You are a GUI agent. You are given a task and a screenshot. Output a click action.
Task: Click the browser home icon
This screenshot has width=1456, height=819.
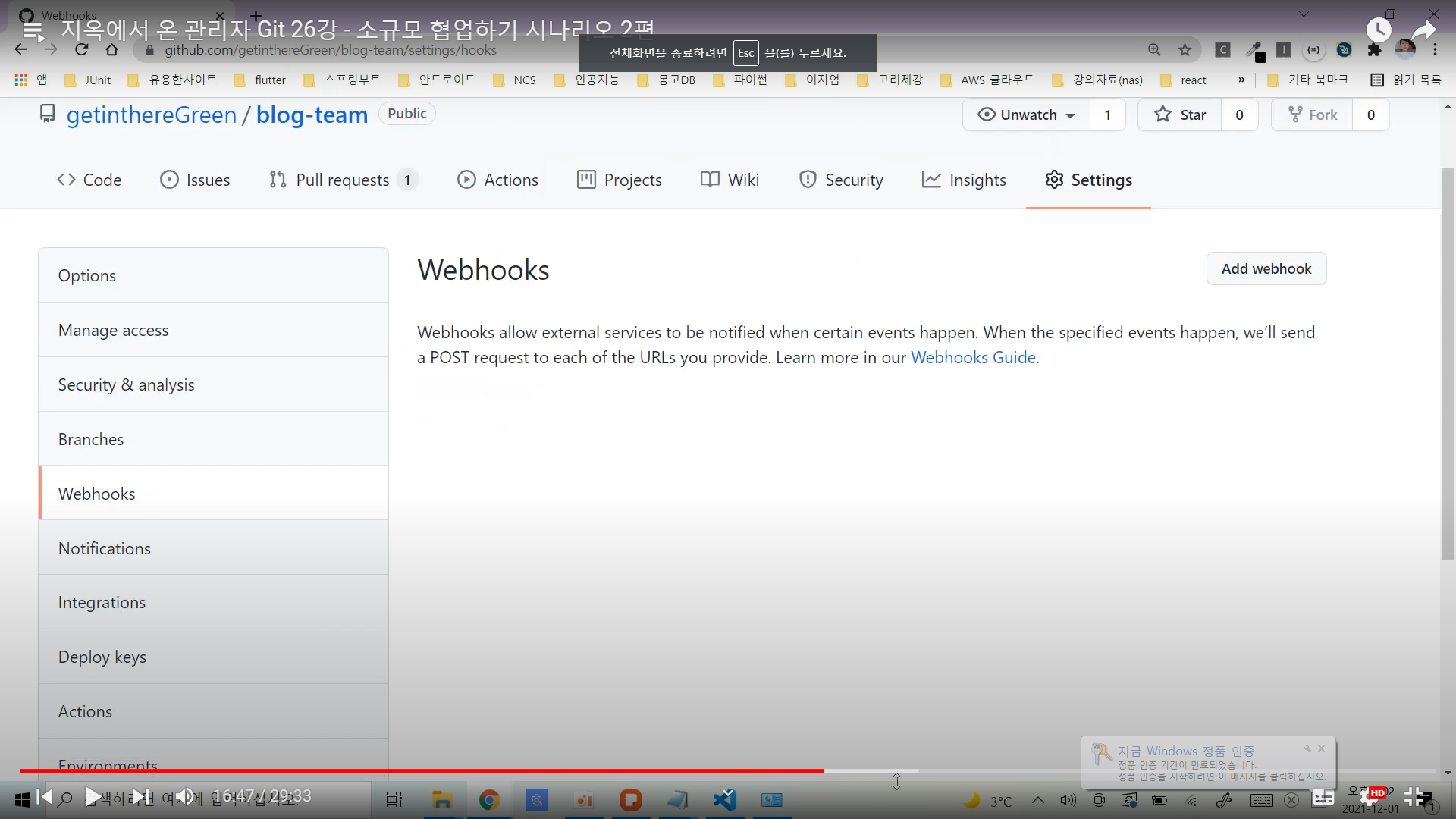tap(112, 50)
